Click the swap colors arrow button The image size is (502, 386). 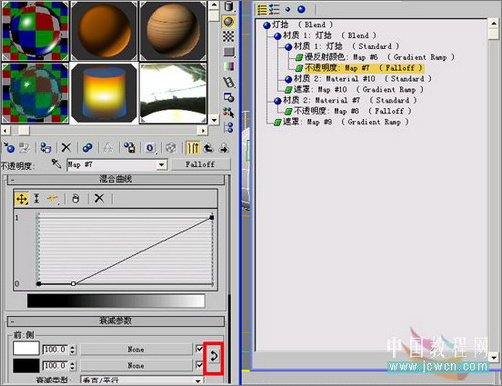click(x=214, y=356)
